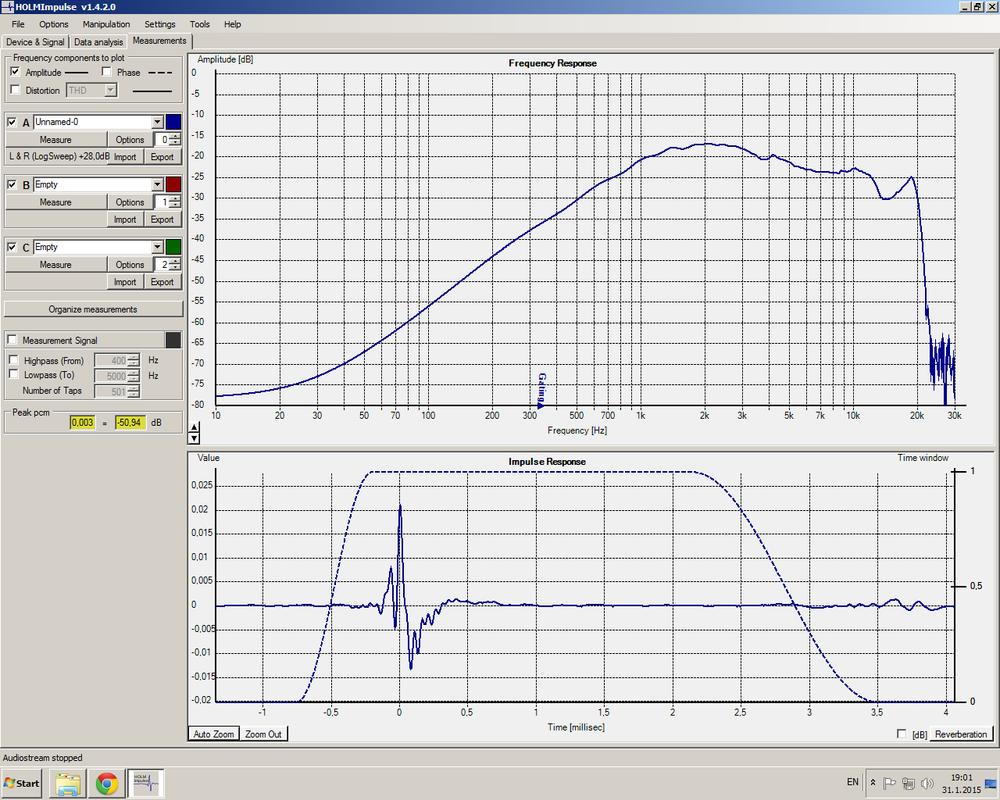This screenshot has width=1000, height=800.
Task: Toggle measurement A visibility checkbox
Action: [12, 122]
